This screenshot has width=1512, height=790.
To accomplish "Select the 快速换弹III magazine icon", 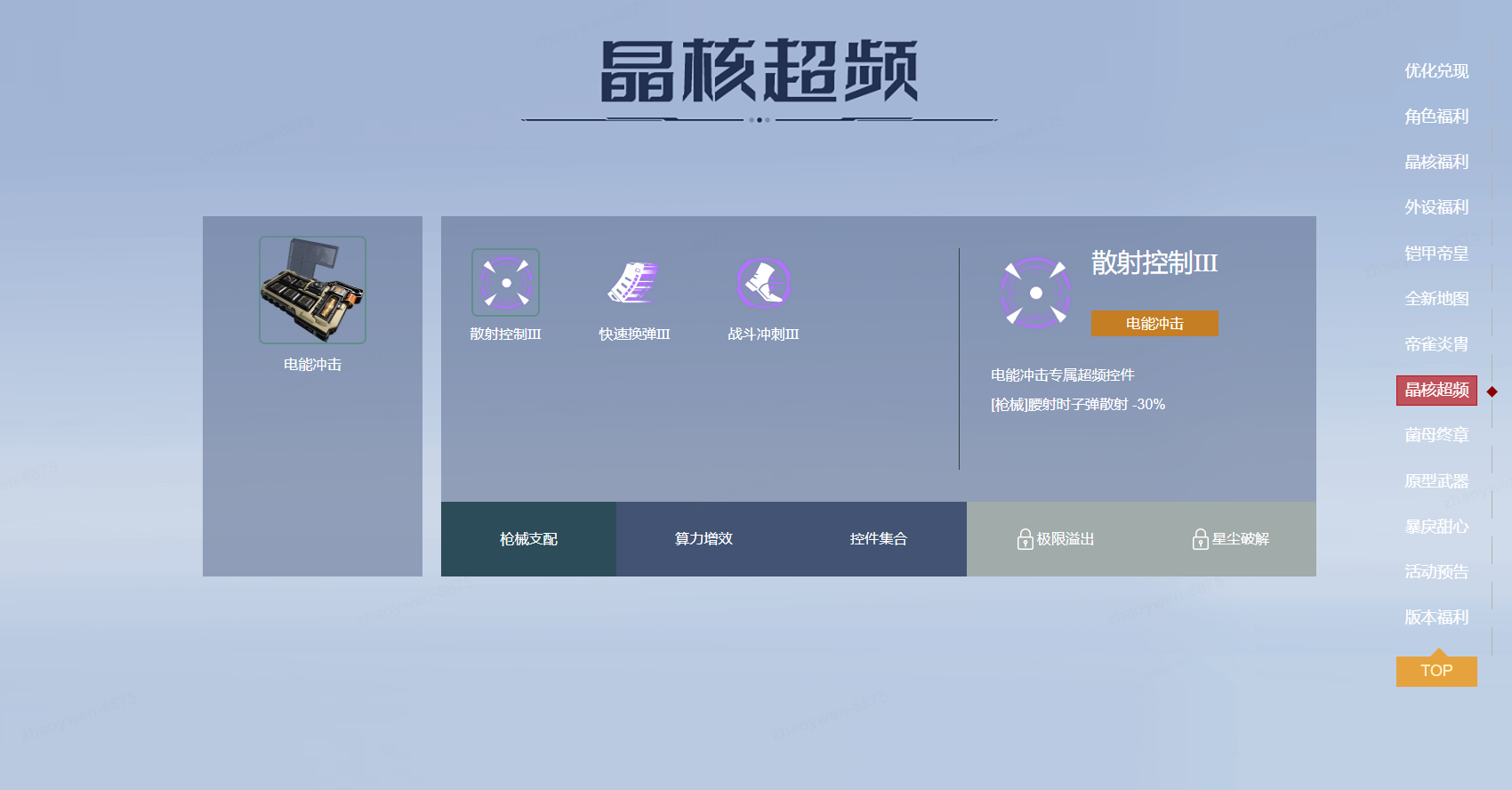I will [x=633, y=283].
